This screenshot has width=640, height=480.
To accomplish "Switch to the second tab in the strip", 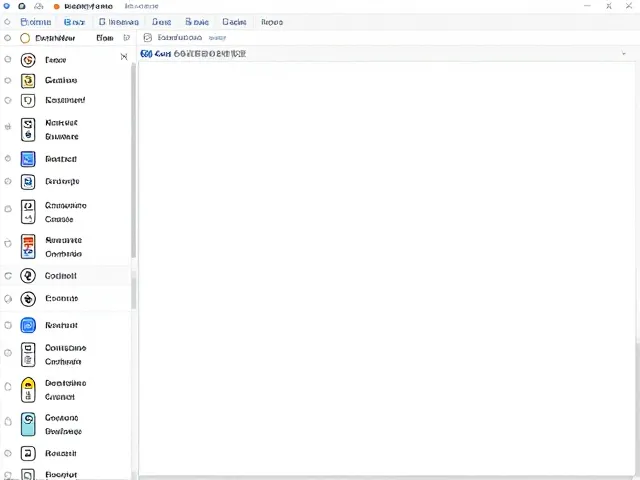I will coord(74,22).
